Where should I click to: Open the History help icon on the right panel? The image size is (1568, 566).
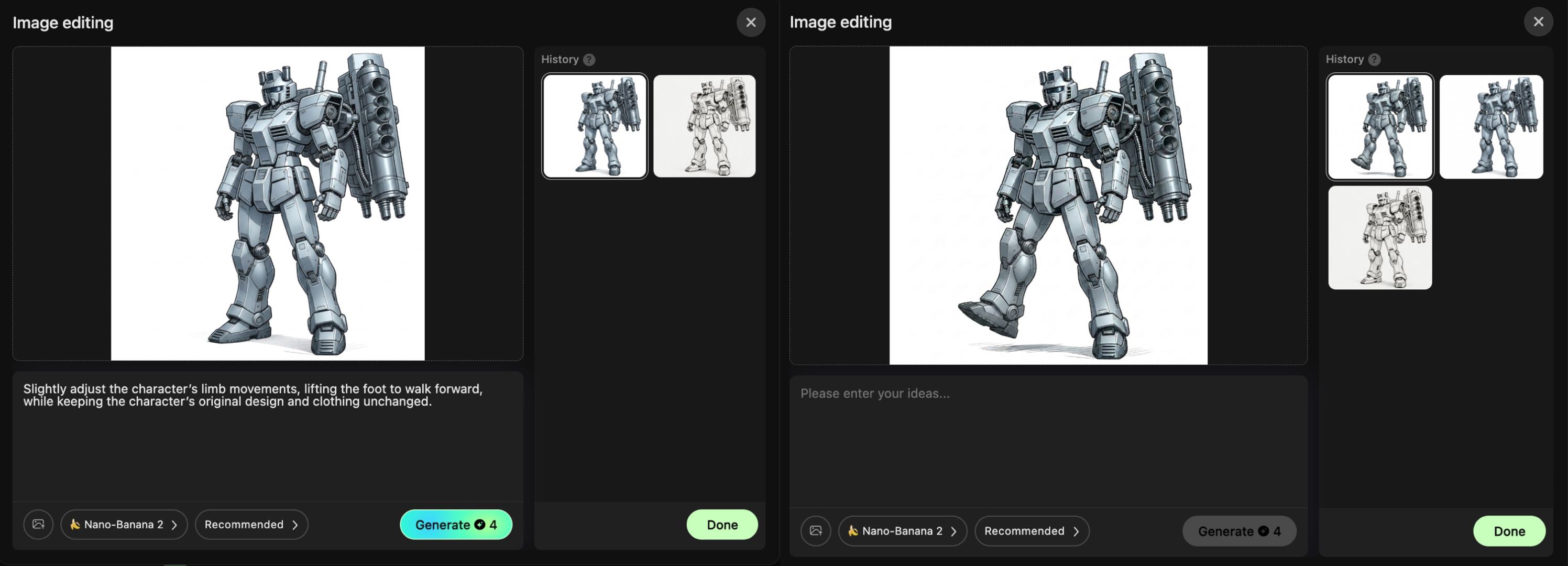(x=1375, y=59)
